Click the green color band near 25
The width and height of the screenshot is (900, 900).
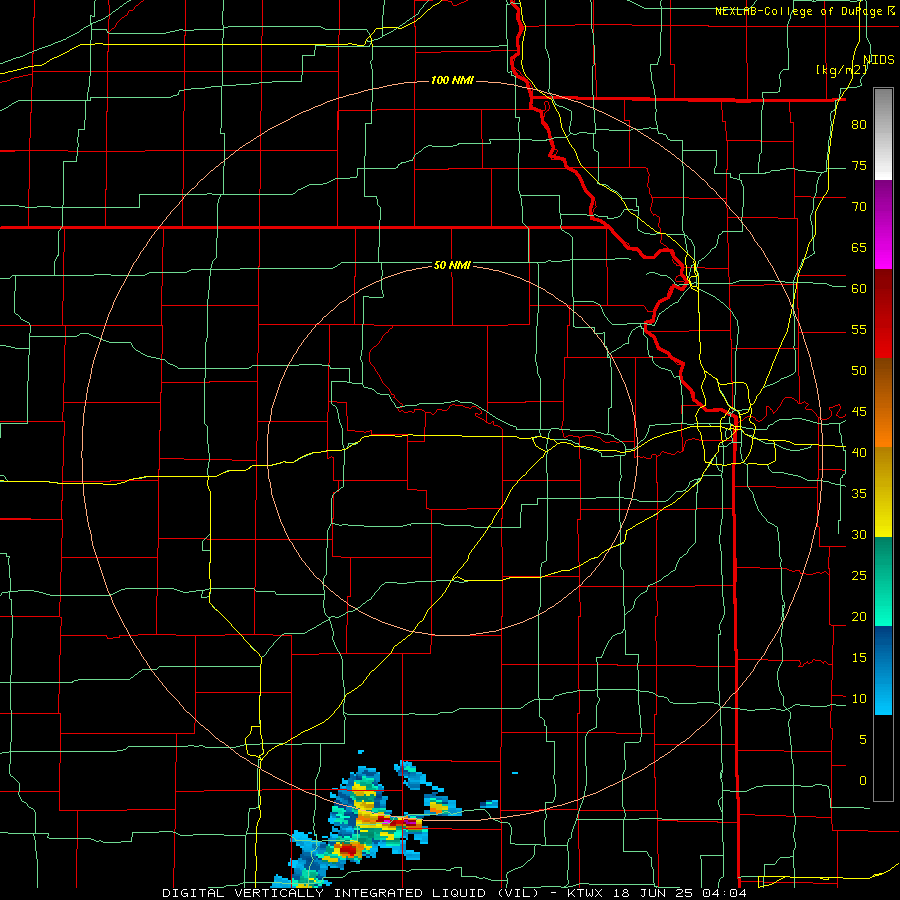[883, 581]
